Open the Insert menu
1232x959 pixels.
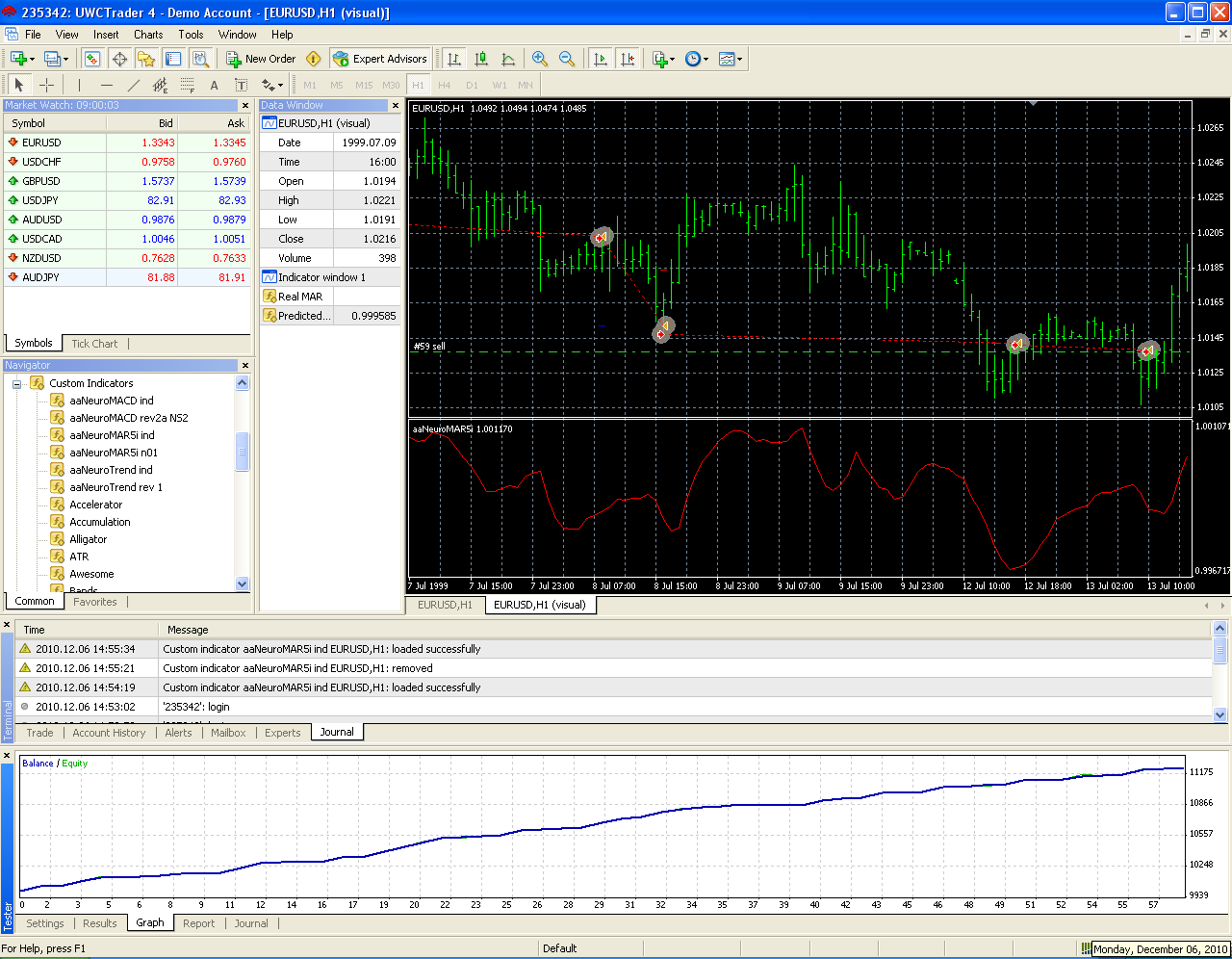[x=106, y=35]
